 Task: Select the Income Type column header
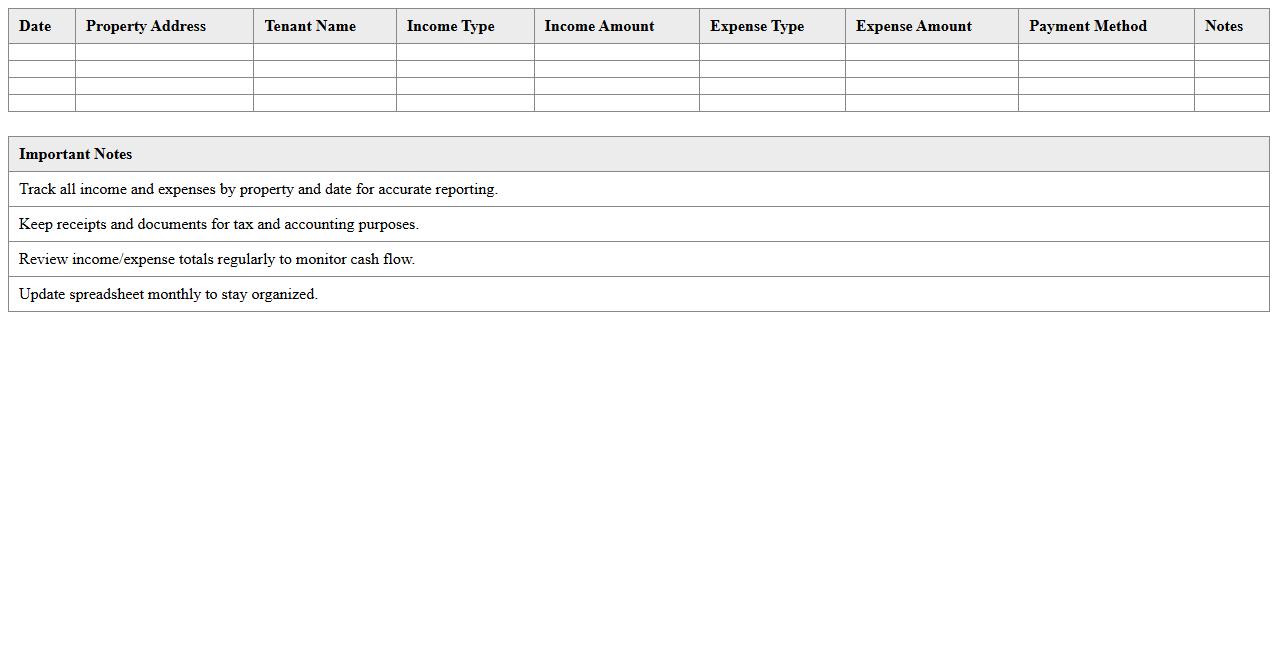[x=451, y=26]
